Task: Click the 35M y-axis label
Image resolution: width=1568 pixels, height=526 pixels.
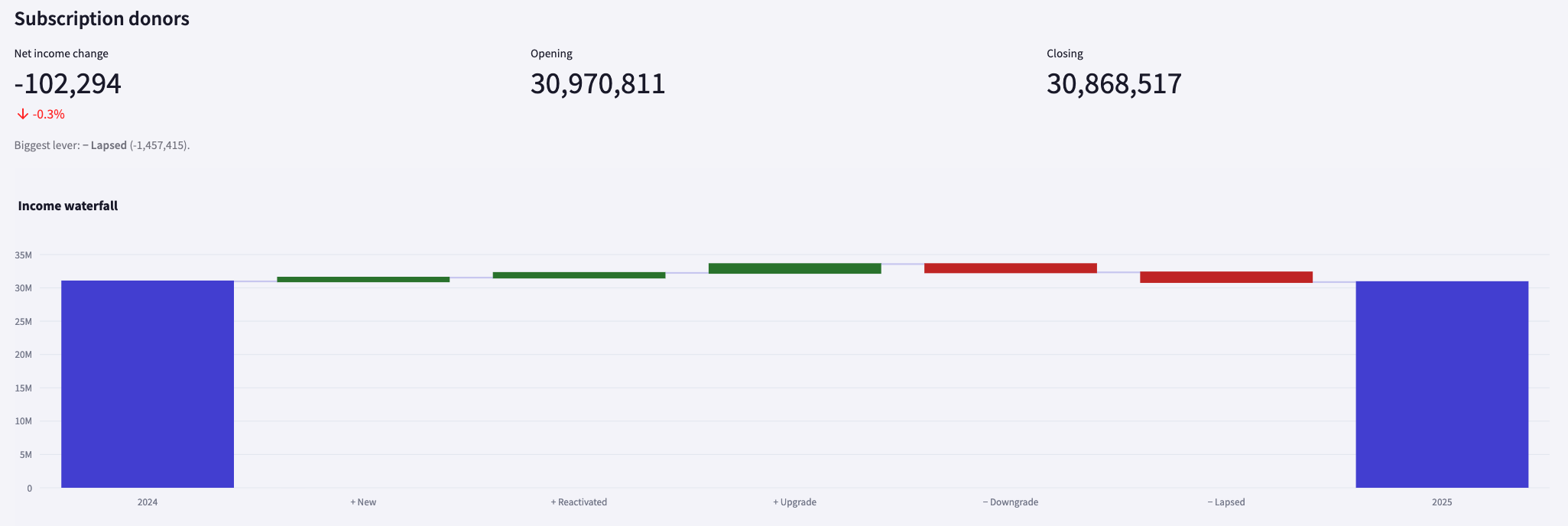Action: point(24,255)
